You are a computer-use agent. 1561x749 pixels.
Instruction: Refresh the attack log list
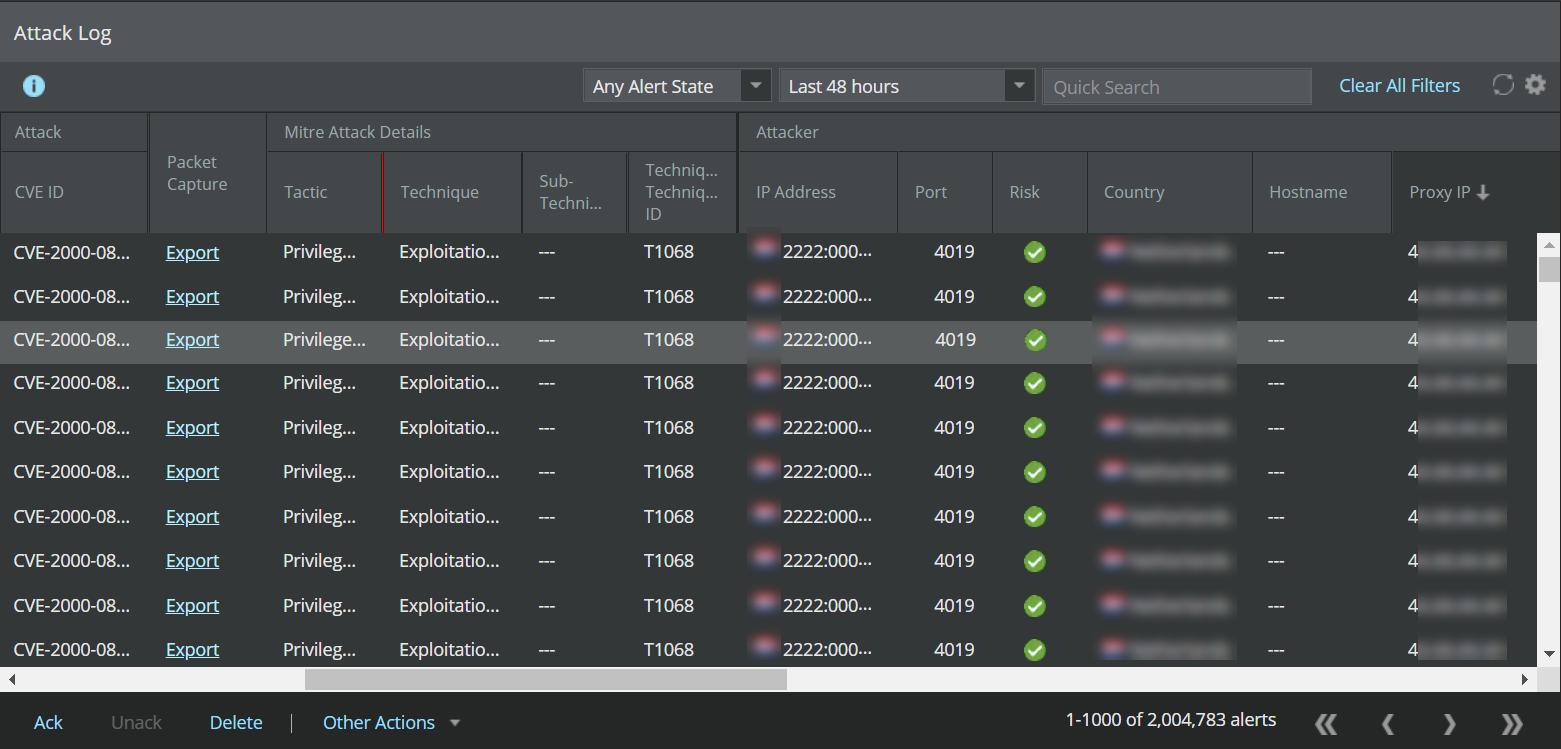point(1503,85)
